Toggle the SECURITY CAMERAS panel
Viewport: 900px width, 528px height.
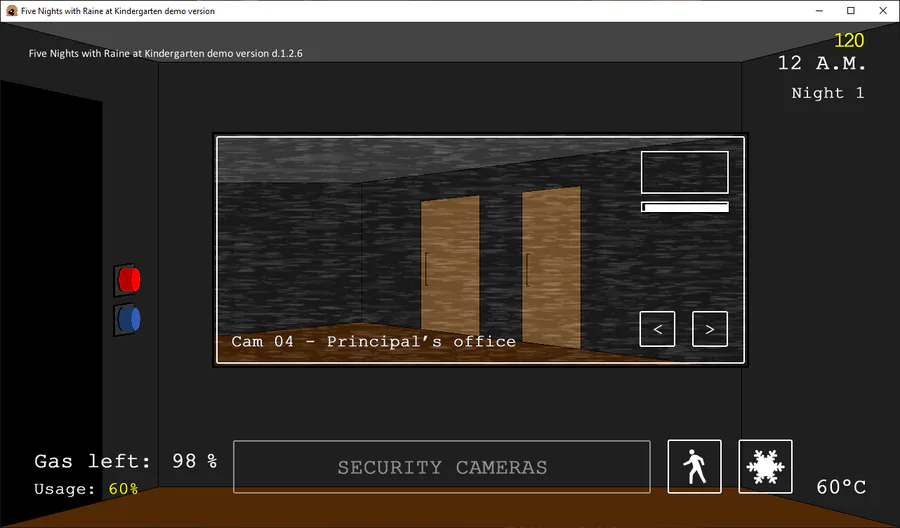(x=441, y=467)
